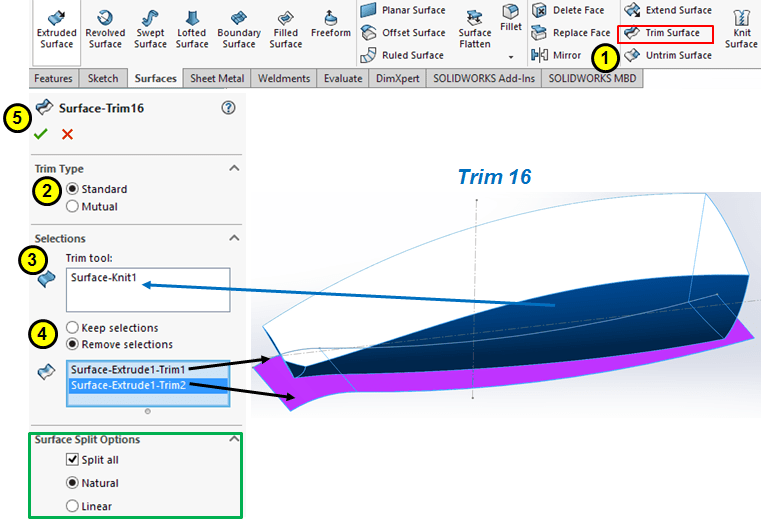Select the Mutual trim type

point(72,207)
